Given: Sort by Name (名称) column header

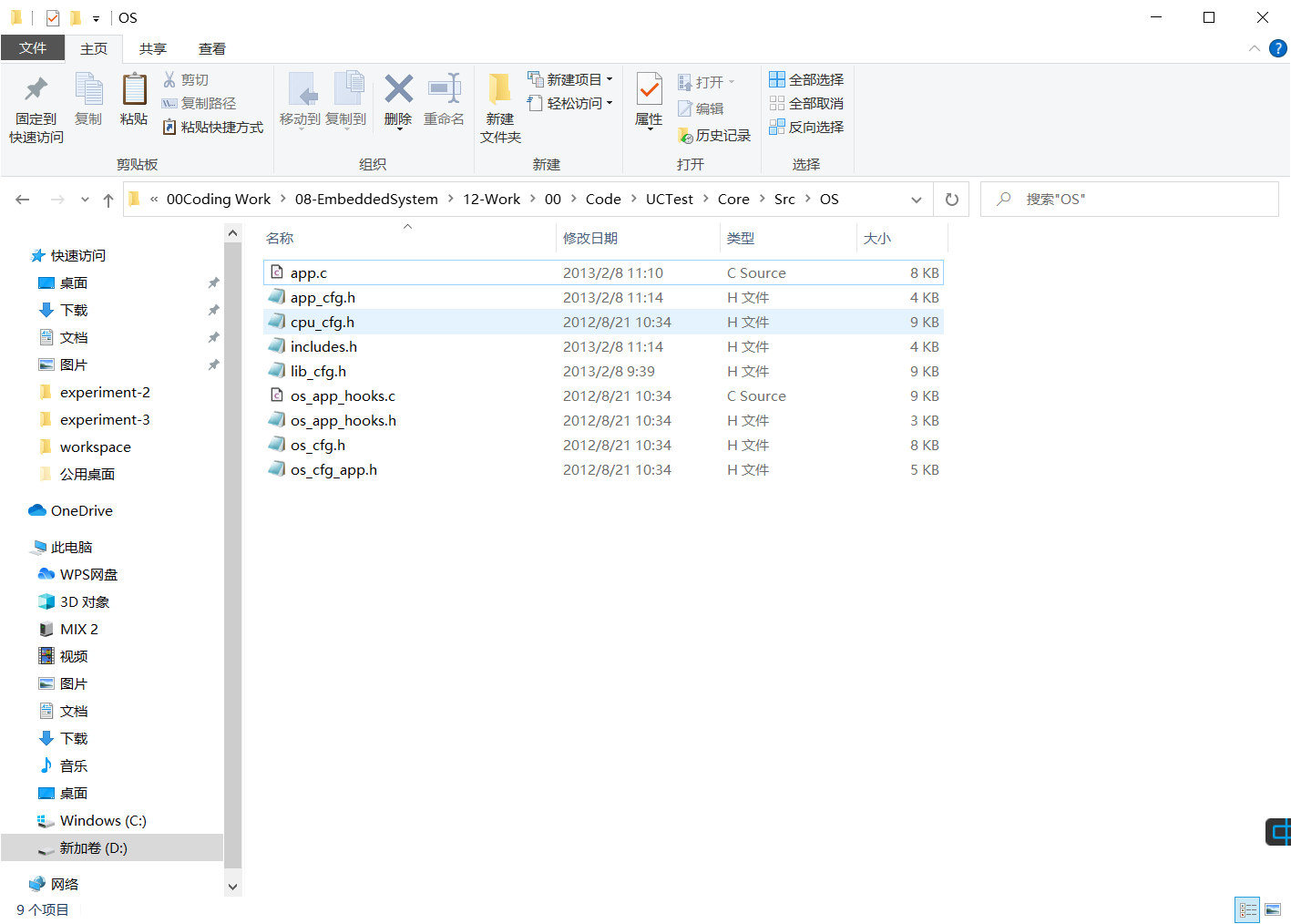Looking at the screenshot, I should (409, 238).
